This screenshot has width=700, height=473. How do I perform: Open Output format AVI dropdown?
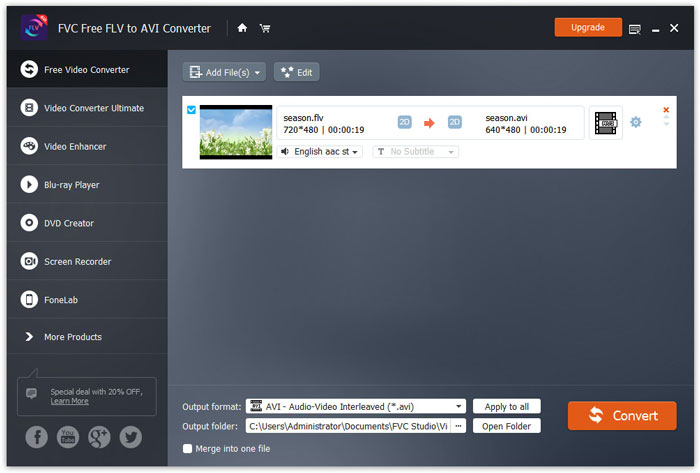[x=356, y=407]
